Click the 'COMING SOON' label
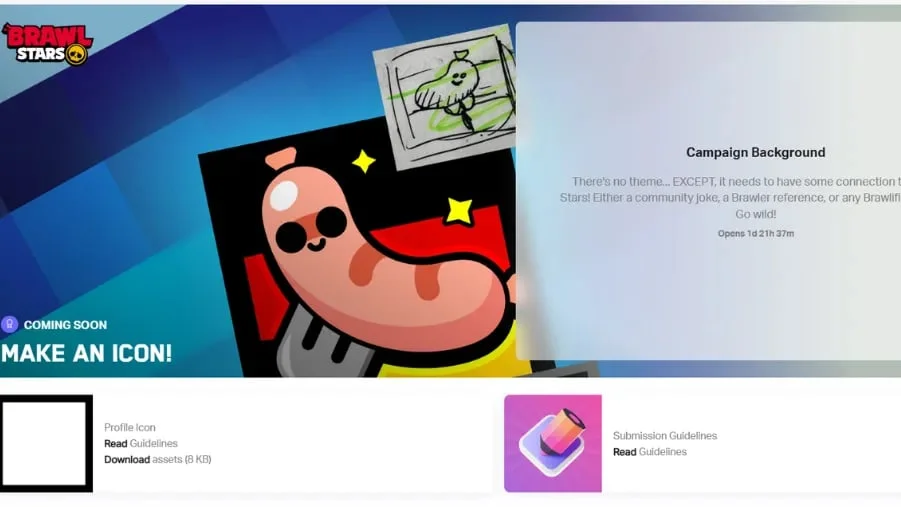This screenshot has height=507, width=901. point(66,325)
